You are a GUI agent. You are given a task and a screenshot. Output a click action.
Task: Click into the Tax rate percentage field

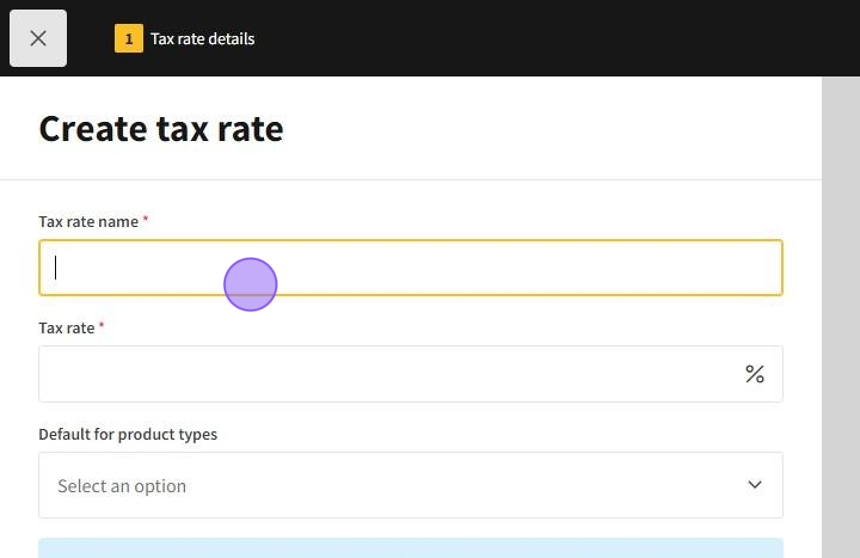390,374
